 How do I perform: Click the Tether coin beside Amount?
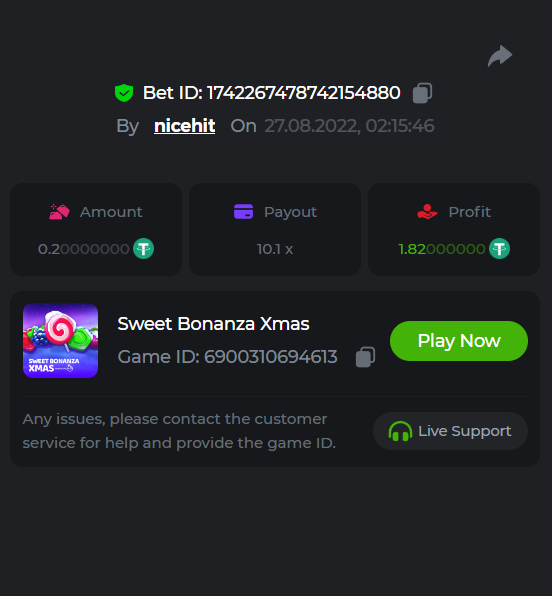pos(143,249)
